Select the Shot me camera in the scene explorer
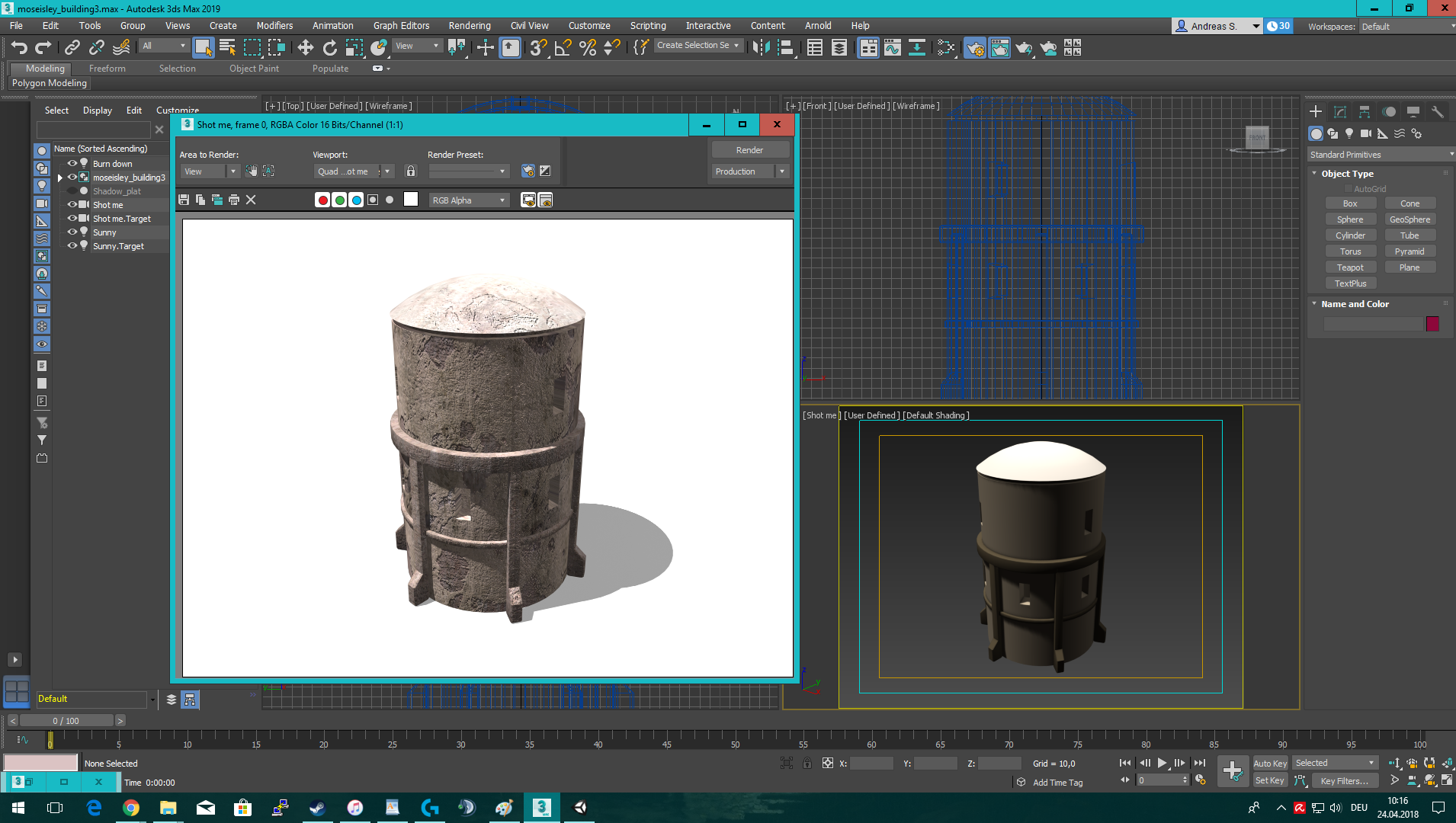This screenshot has width=1456, height=823. coord(107,204)
